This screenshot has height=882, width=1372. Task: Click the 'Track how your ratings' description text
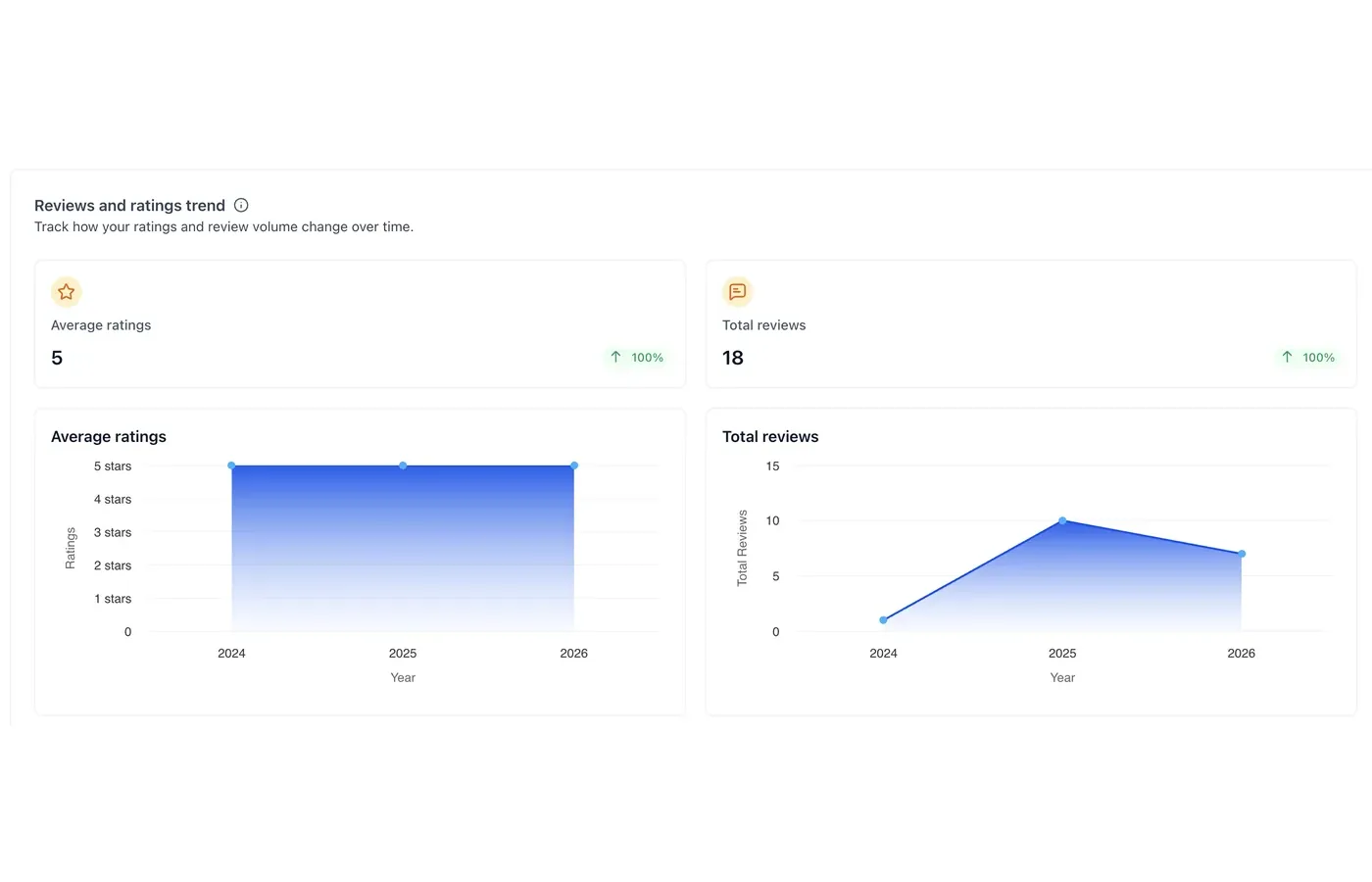click(x=223, y=226)
